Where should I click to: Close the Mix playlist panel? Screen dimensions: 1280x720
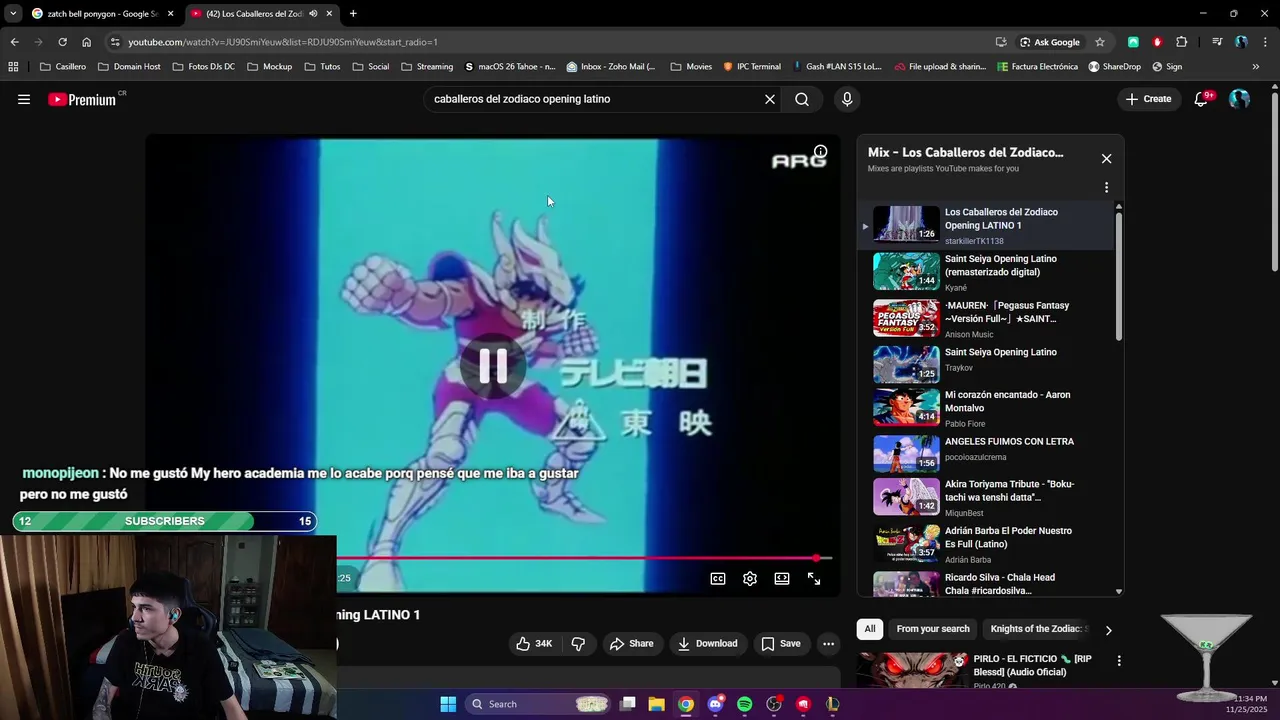click(x=1106, y=159)
